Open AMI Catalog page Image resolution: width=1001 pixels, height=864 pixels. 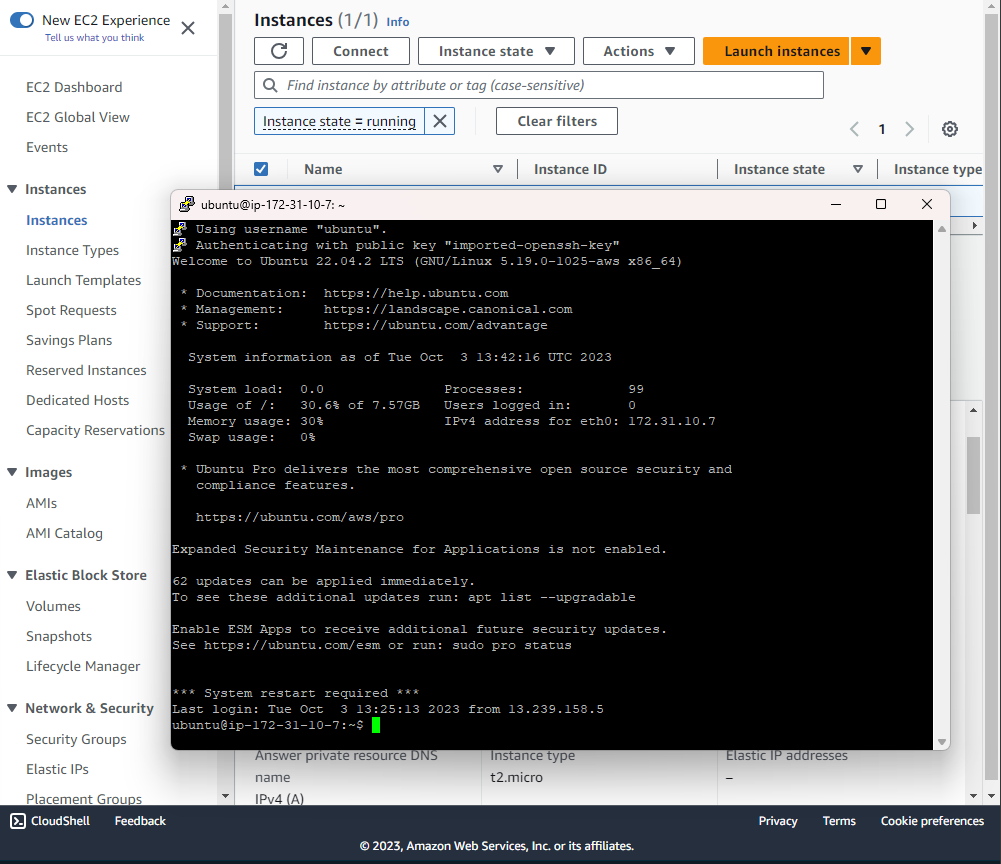(x=64, y=533)
